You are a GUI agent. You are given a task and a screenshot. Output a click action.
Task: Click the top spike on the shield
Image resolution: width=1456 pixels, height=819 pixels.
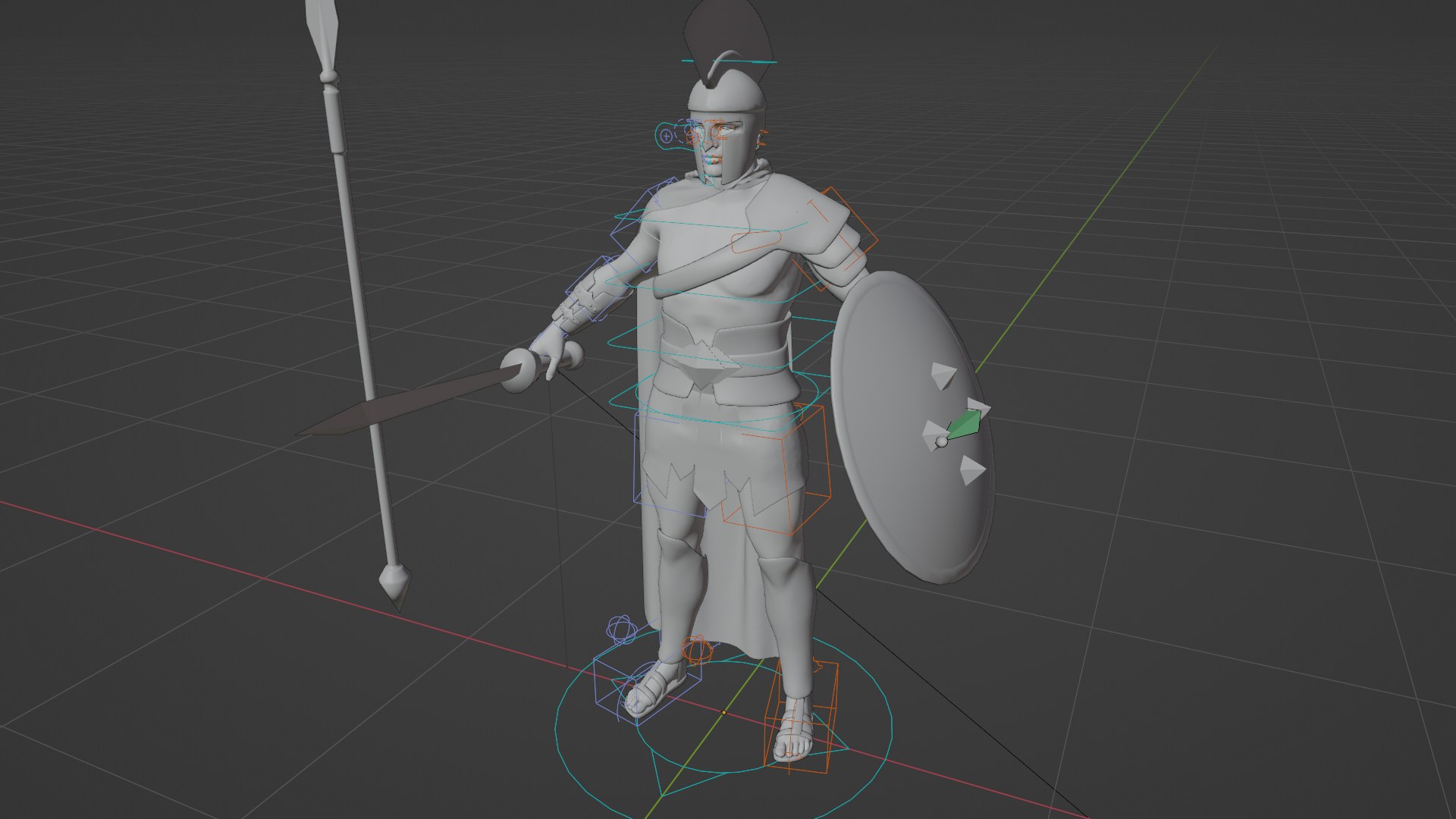pyautogui.click(x=943, y=375)
